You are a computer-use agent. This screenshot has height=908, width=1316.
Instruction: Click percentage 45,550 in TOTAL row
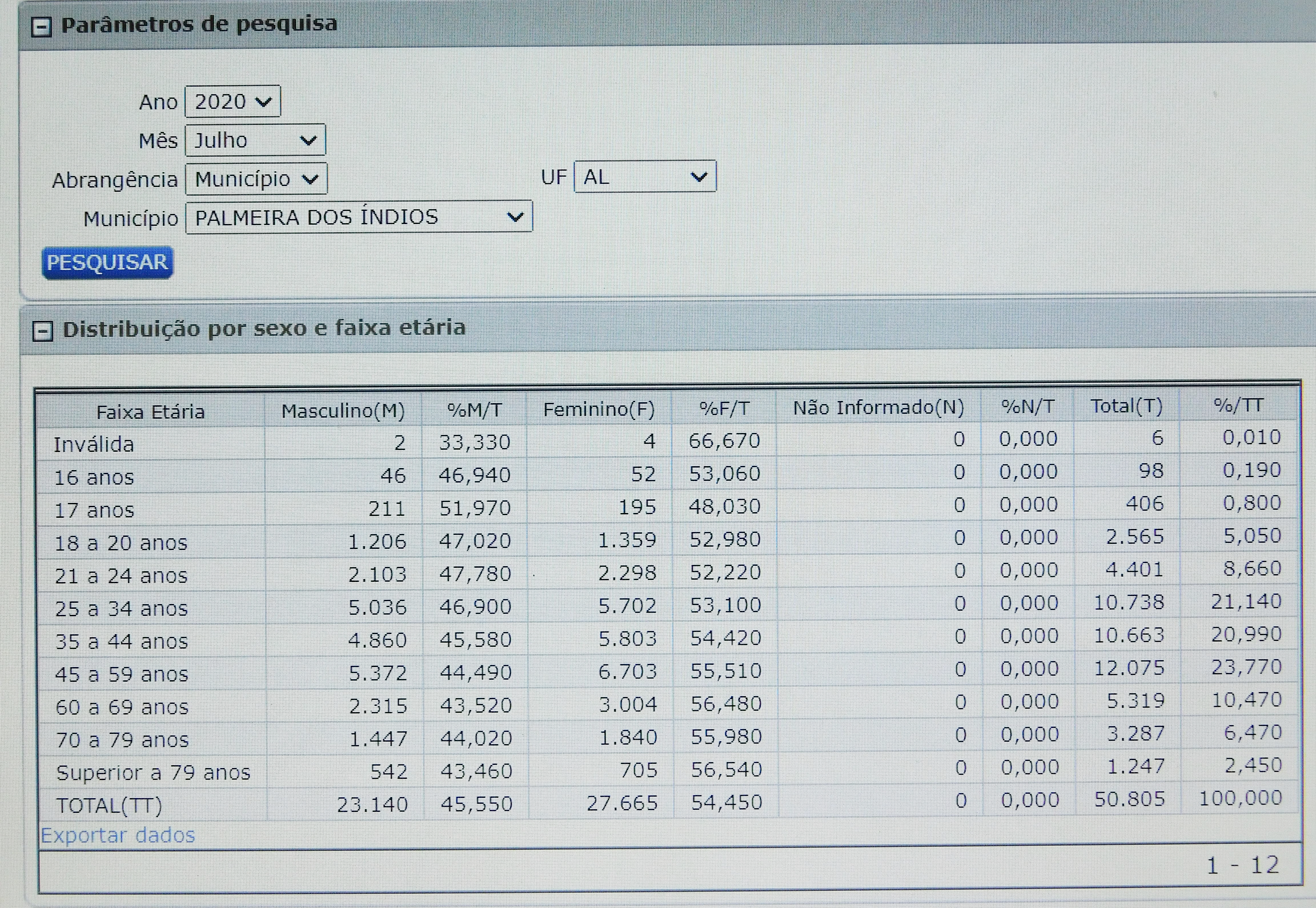click(476, 804)
